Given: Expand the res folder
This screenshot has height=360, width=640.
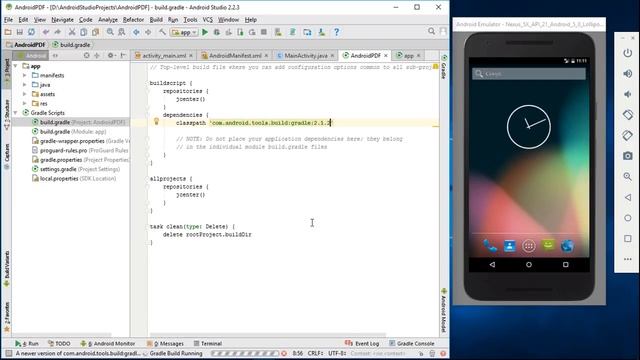Looking at the screenshot, I should pos(24,103).
